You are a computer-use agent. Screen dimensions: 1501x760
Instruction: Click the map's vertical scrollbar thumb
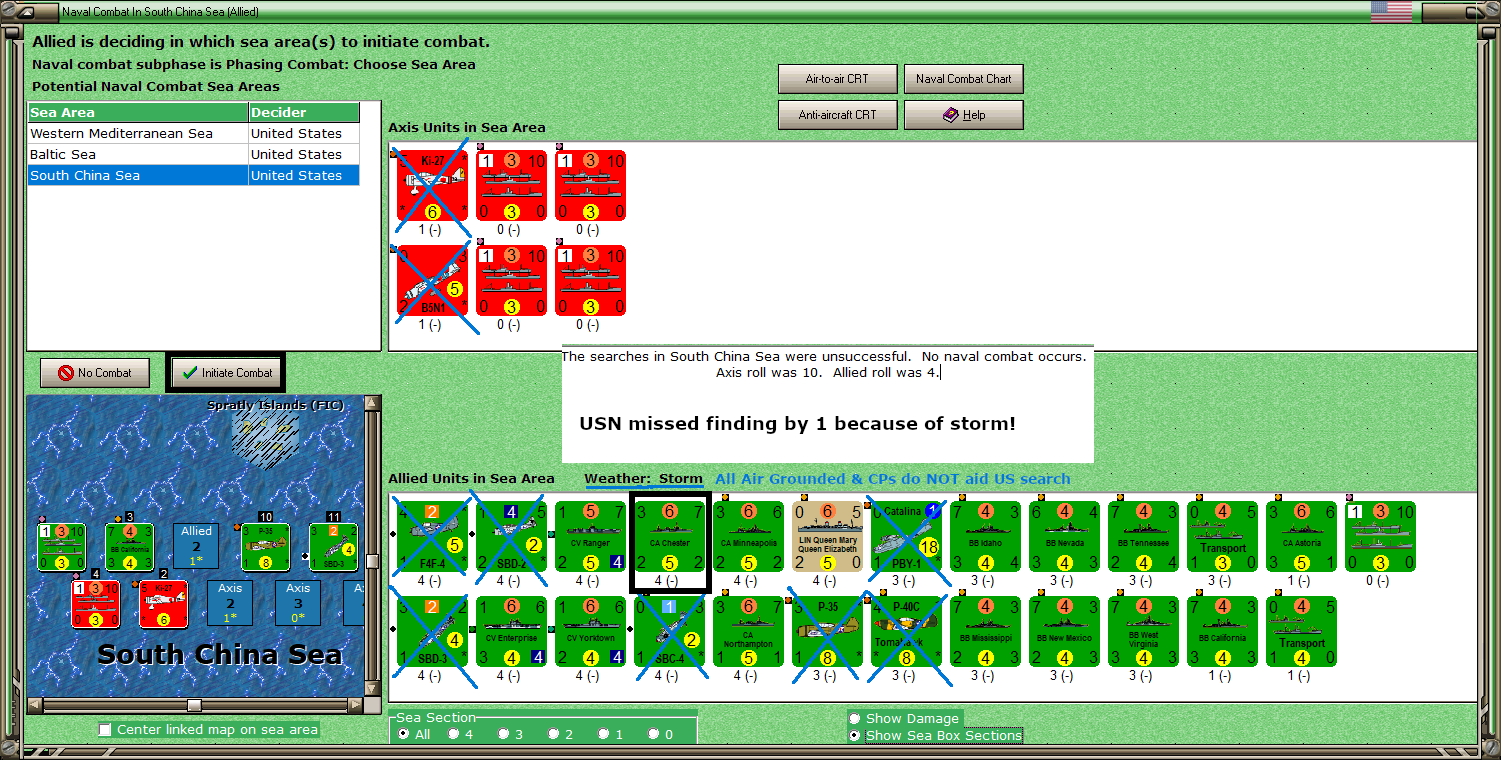point(373,561)
